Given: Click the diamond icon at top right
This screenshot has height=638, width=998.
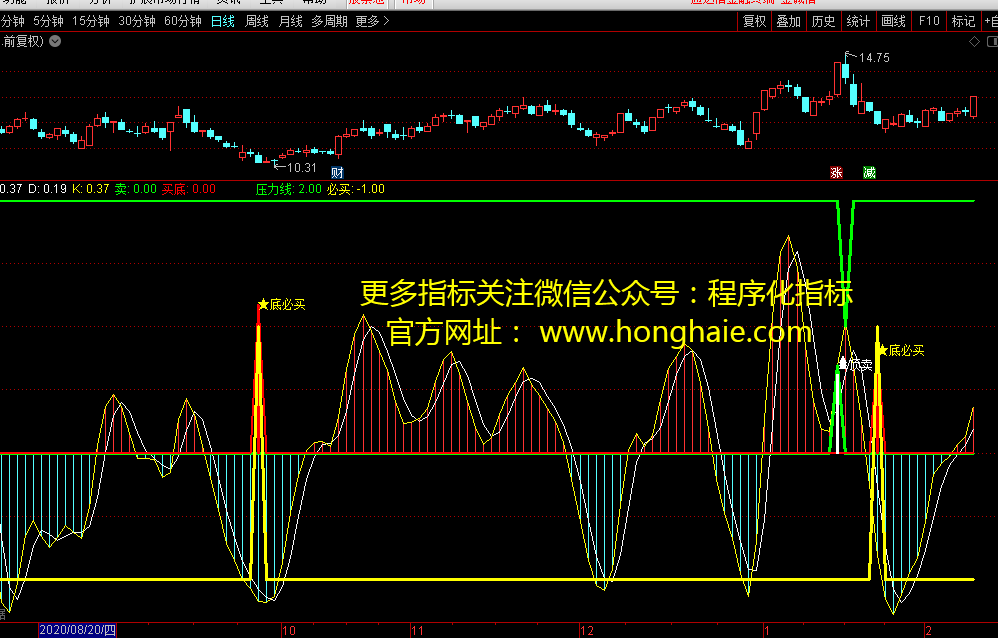Looking at the screenshot, I should point(975,42).
